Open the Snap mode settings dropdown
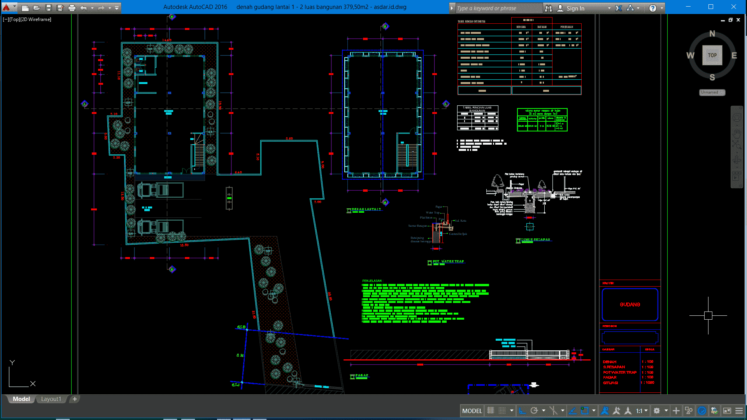 (512, 410)
